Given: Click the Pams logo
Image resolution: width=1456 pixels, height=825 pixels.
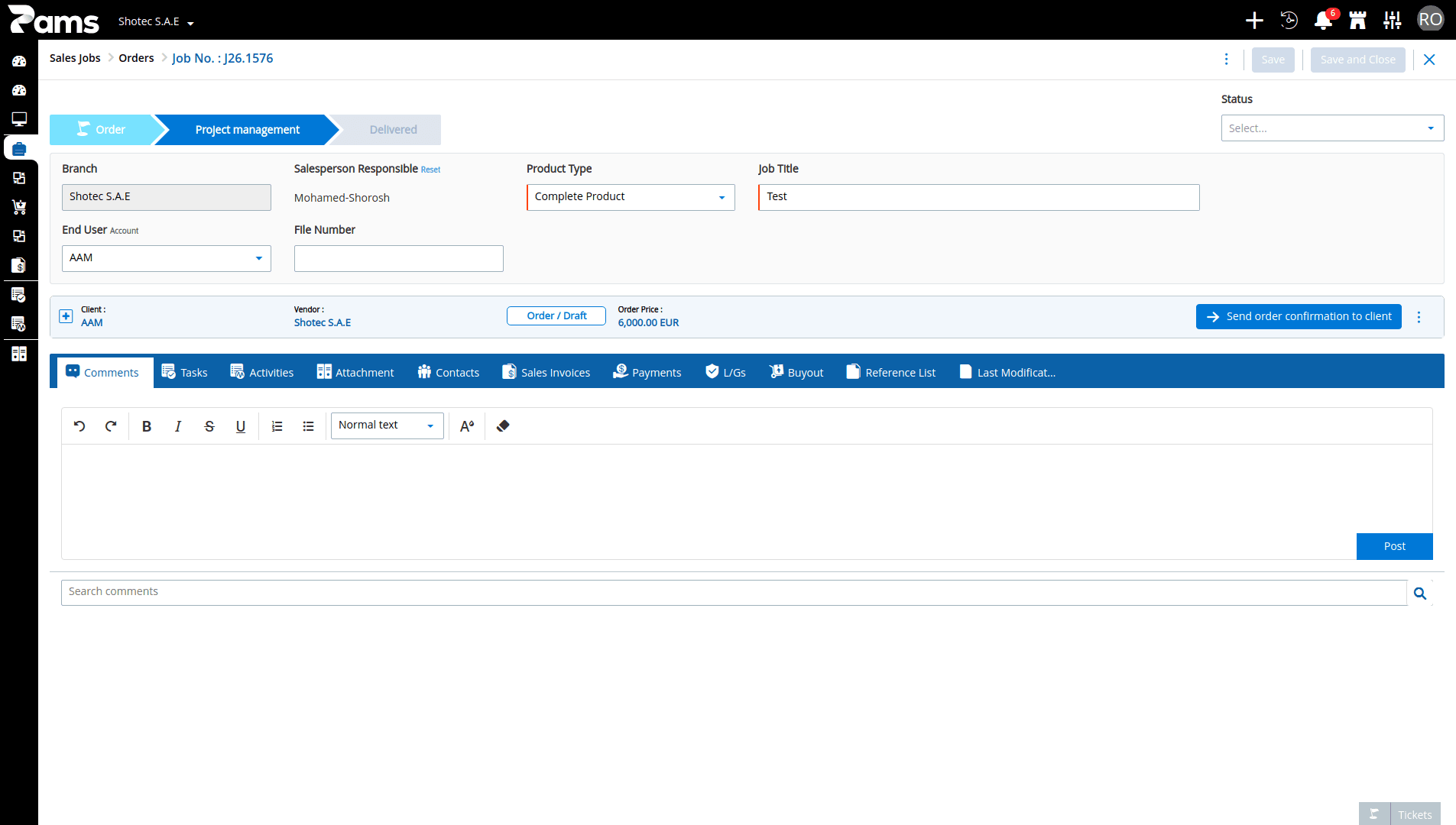Looking at the screenshot, I should pos(54,20).
